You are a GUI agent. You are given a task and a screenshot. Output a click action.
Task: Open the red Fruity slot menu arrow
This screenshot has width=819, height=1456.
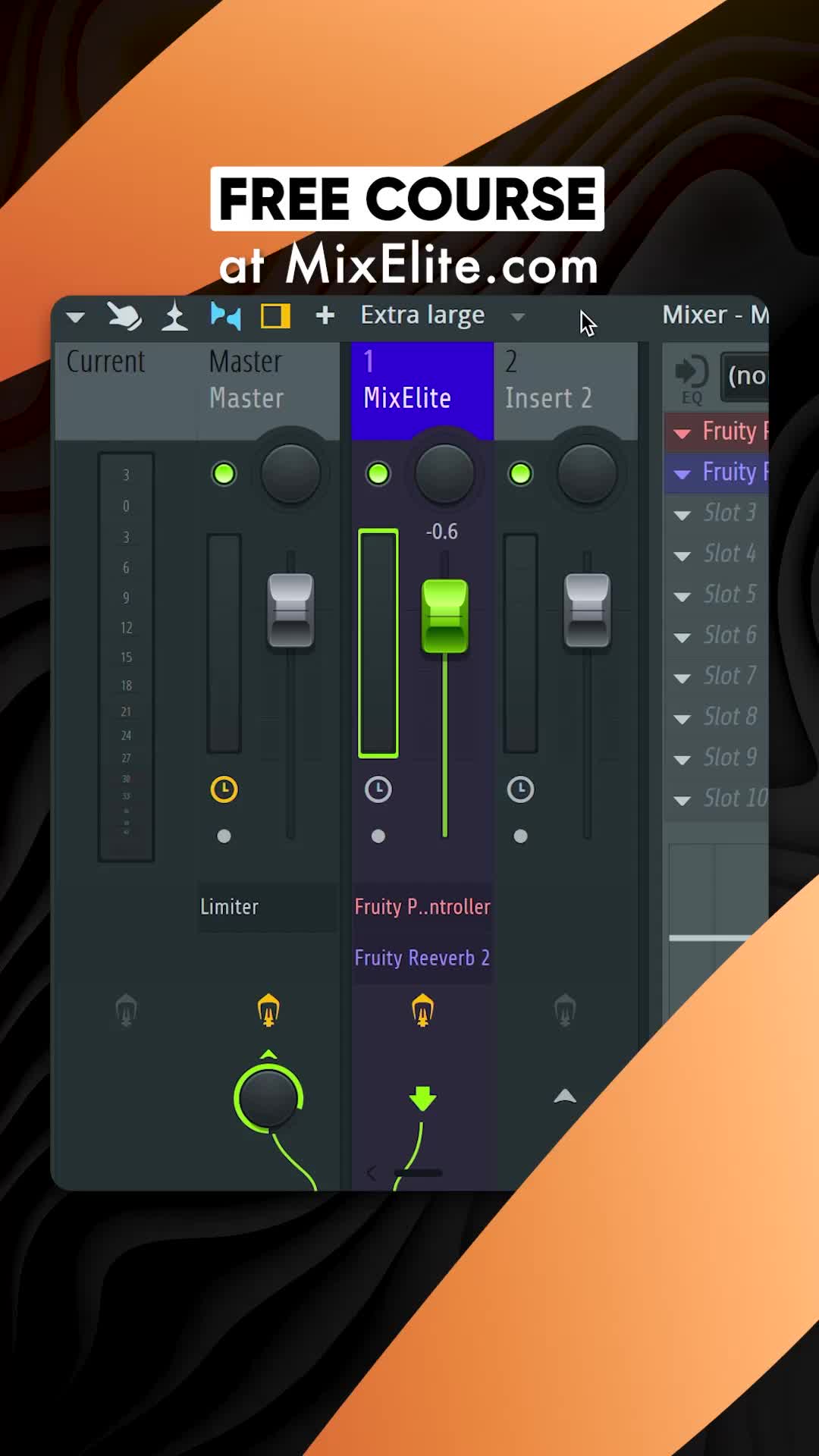[x=682, y=434]
